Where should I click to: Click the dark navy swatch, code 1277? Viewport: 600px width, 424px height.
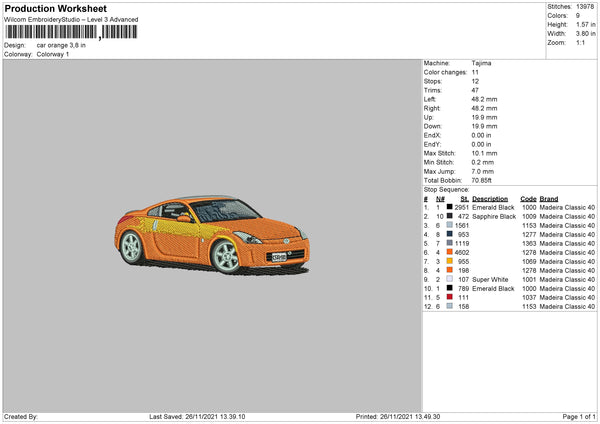[x=451, y=234]
